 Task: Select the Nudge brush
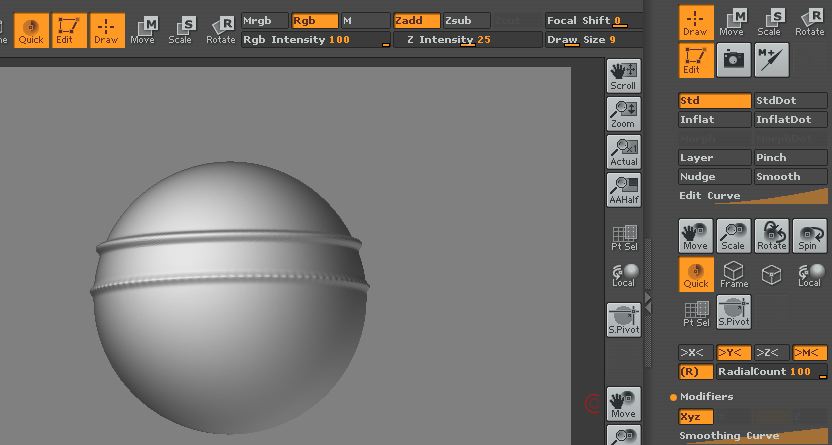715,177
